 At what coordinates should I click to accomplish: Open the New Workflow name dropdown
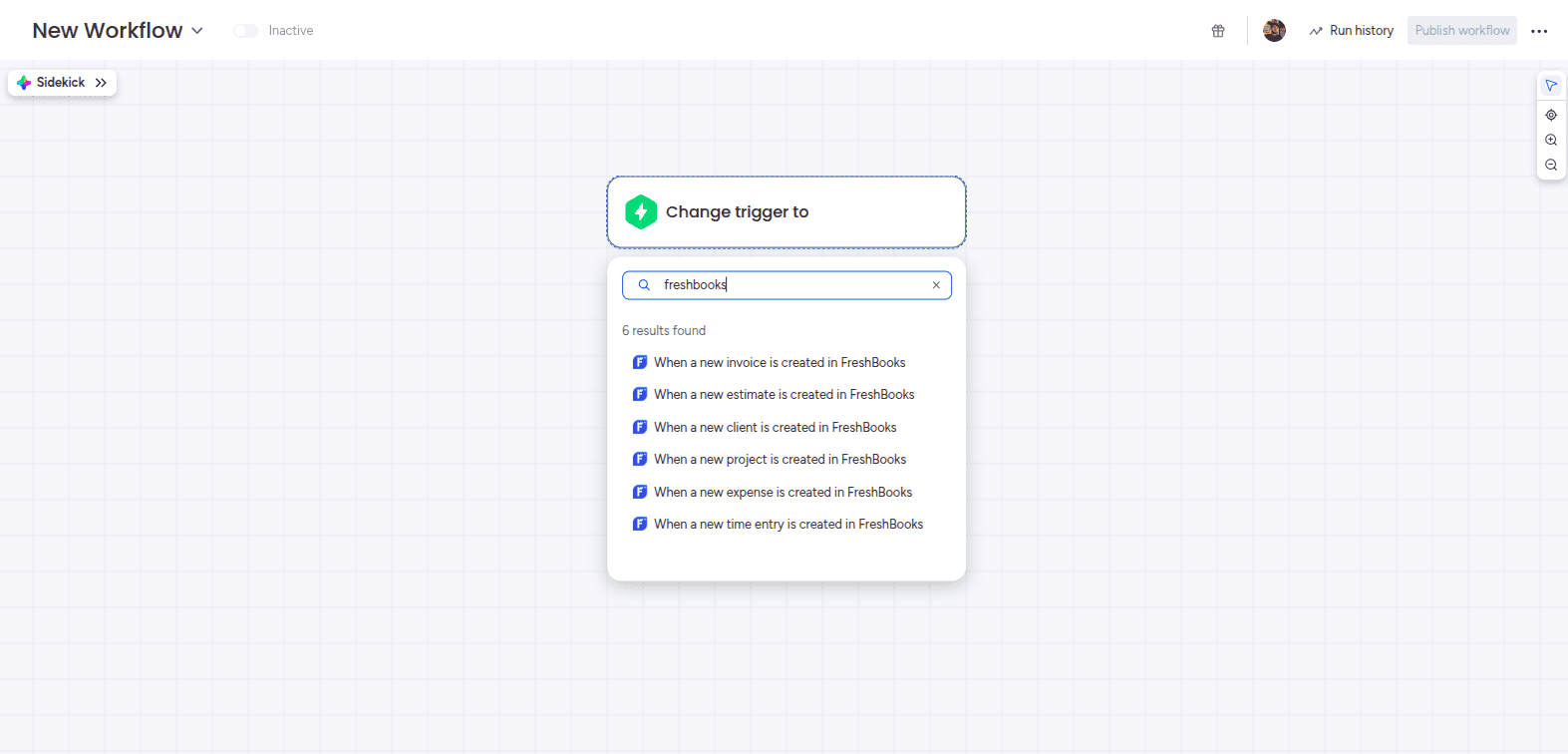(x=197, y=31)
